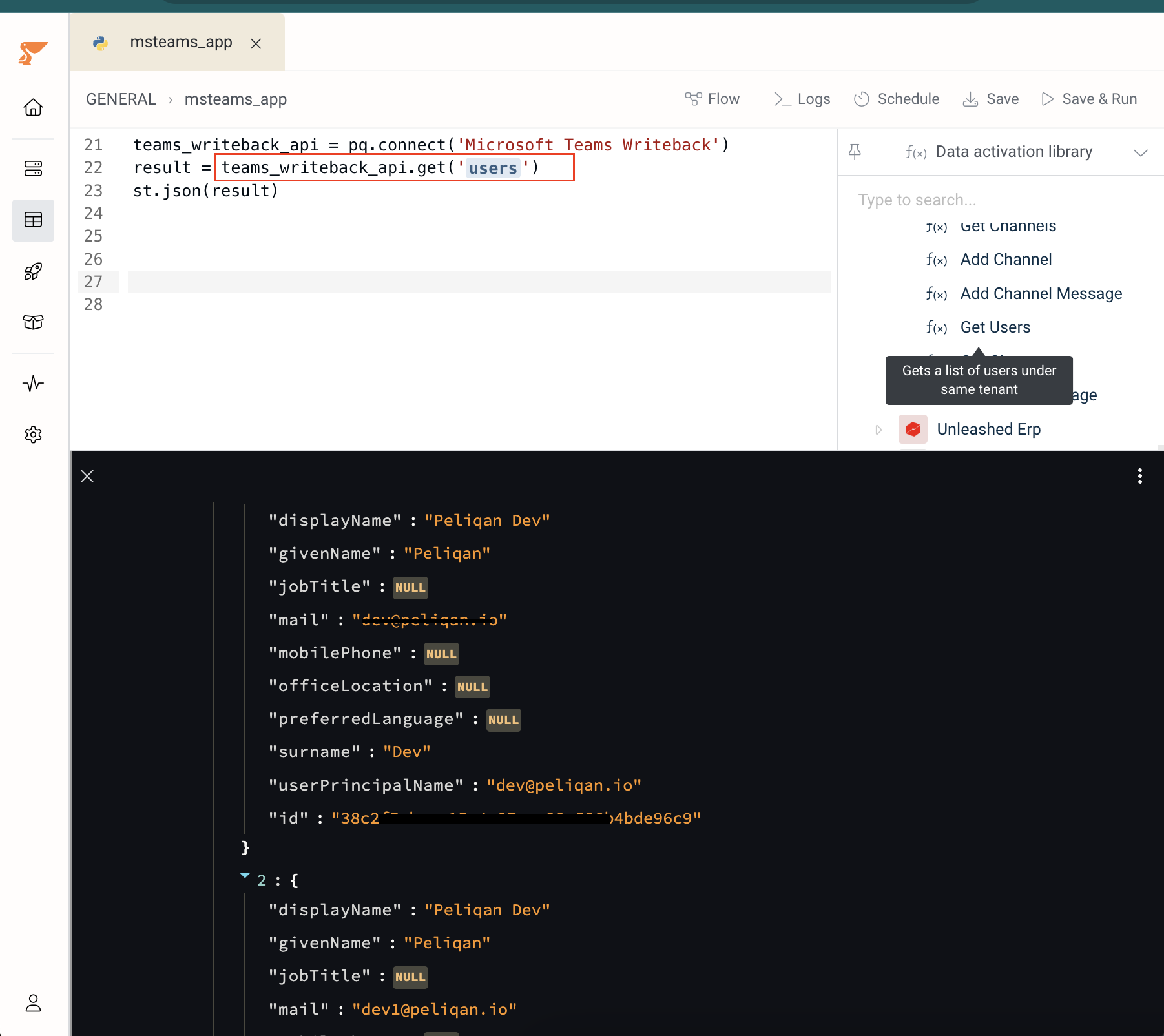
Task: Close the msteams_app tab
Action: coord(256,43)
